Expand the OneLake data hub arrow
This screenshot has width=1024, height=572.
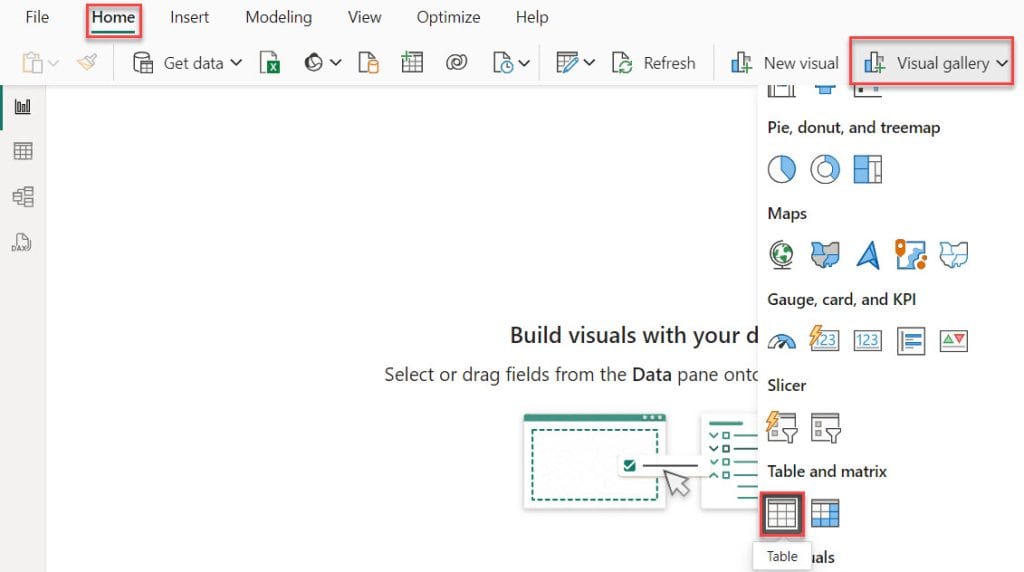[335, 63]
